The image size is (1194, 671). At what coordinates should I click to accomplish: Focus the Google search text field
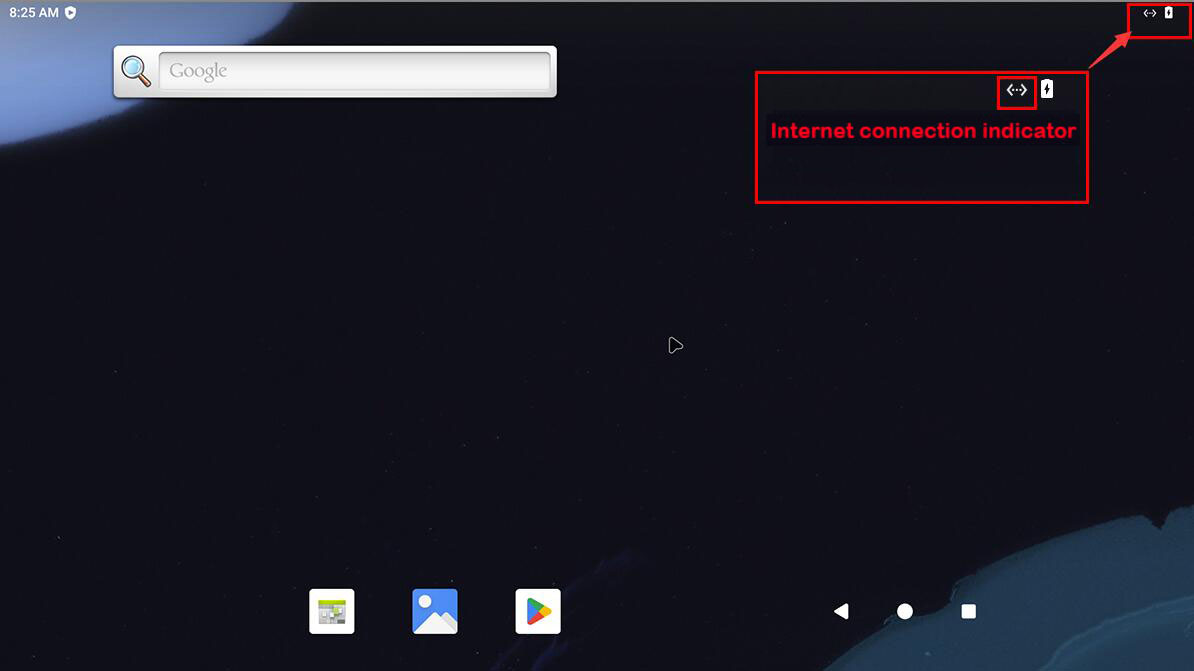[354, 71]
